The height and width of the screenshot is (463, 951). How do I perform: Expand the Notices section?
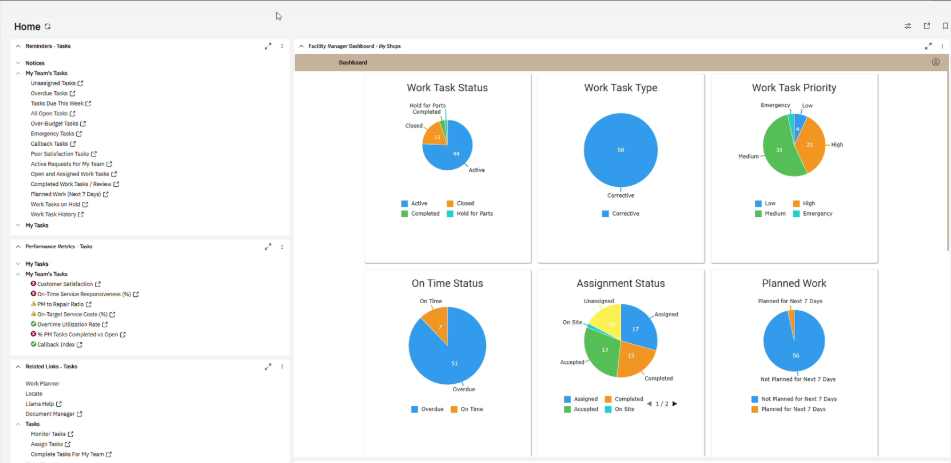pyautogui.click(x=18, y=63)
